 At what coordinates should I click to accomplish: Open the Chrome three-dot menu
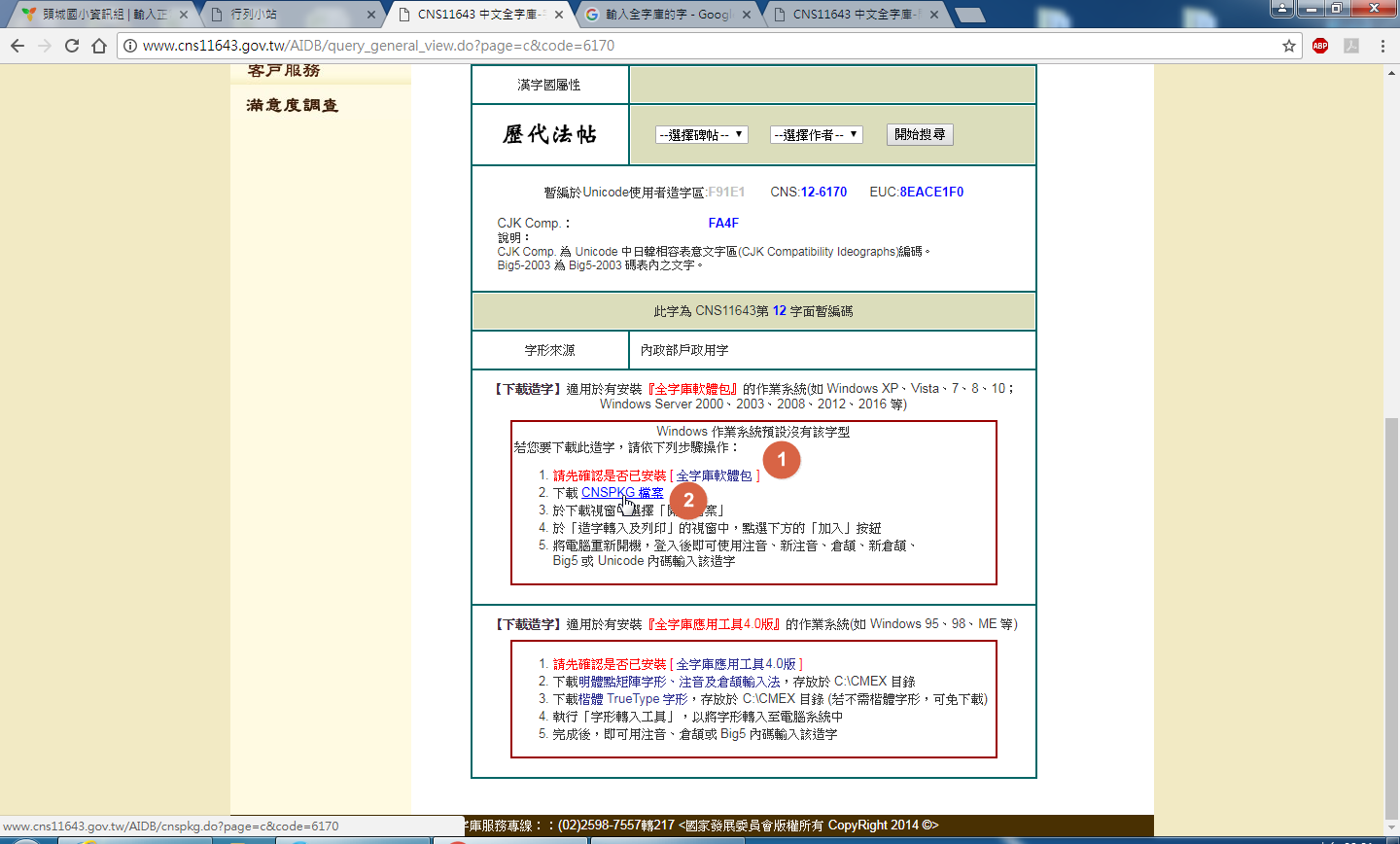coord(1382,46)
